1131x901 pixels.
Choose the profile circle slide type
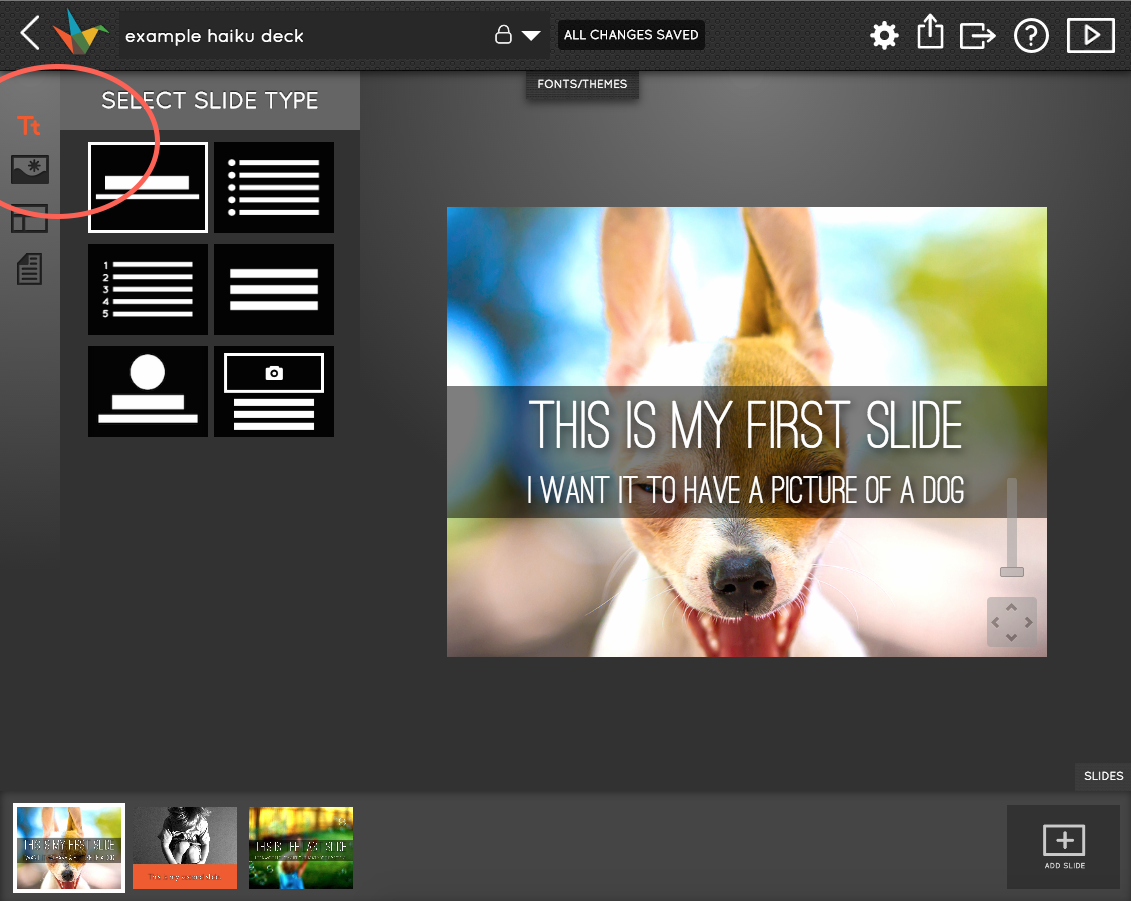[x=148, y=392]
